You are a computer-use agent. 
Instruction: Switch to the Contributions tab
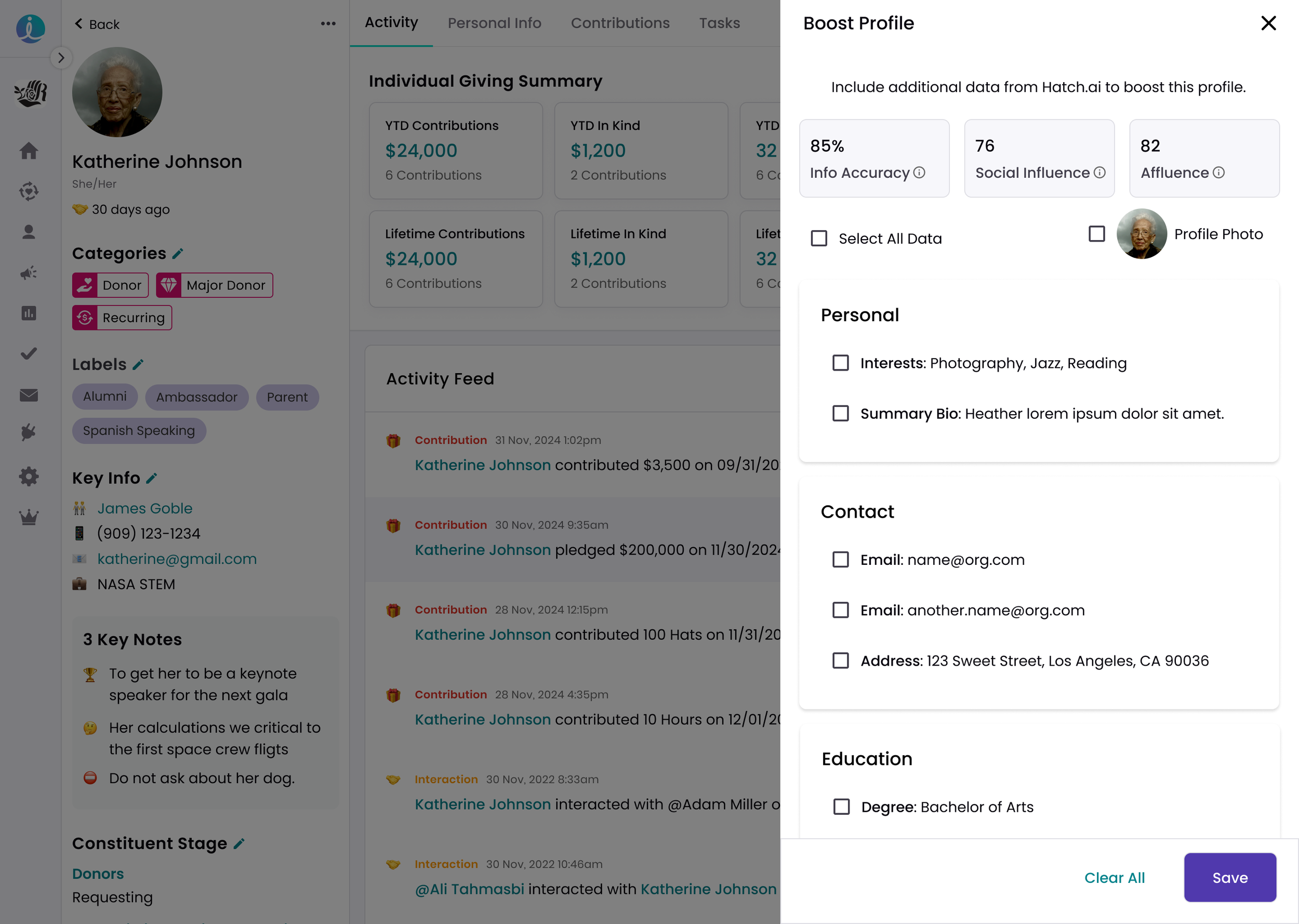tap(620, 23)
